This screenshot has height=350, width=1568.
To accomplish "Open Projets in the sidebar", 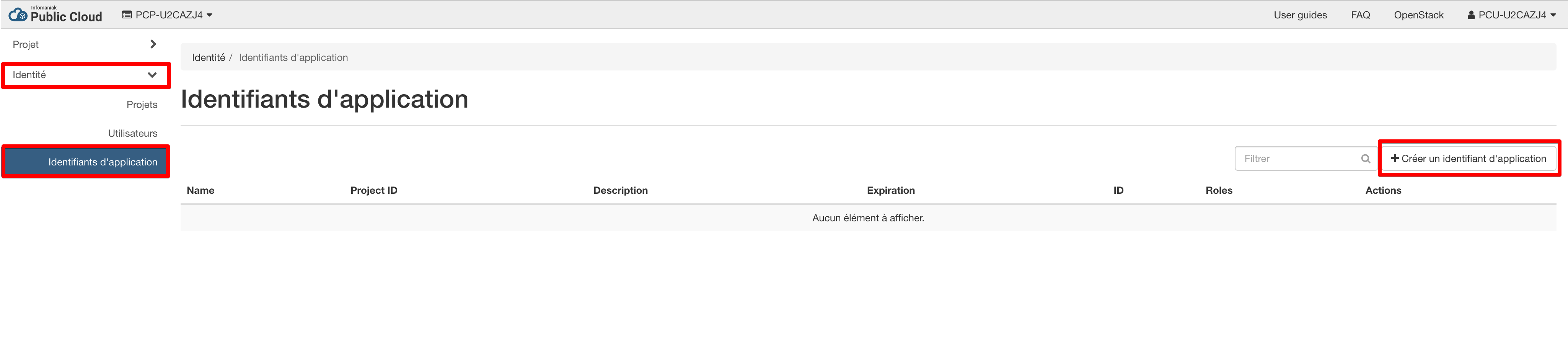I will (142, 105).
